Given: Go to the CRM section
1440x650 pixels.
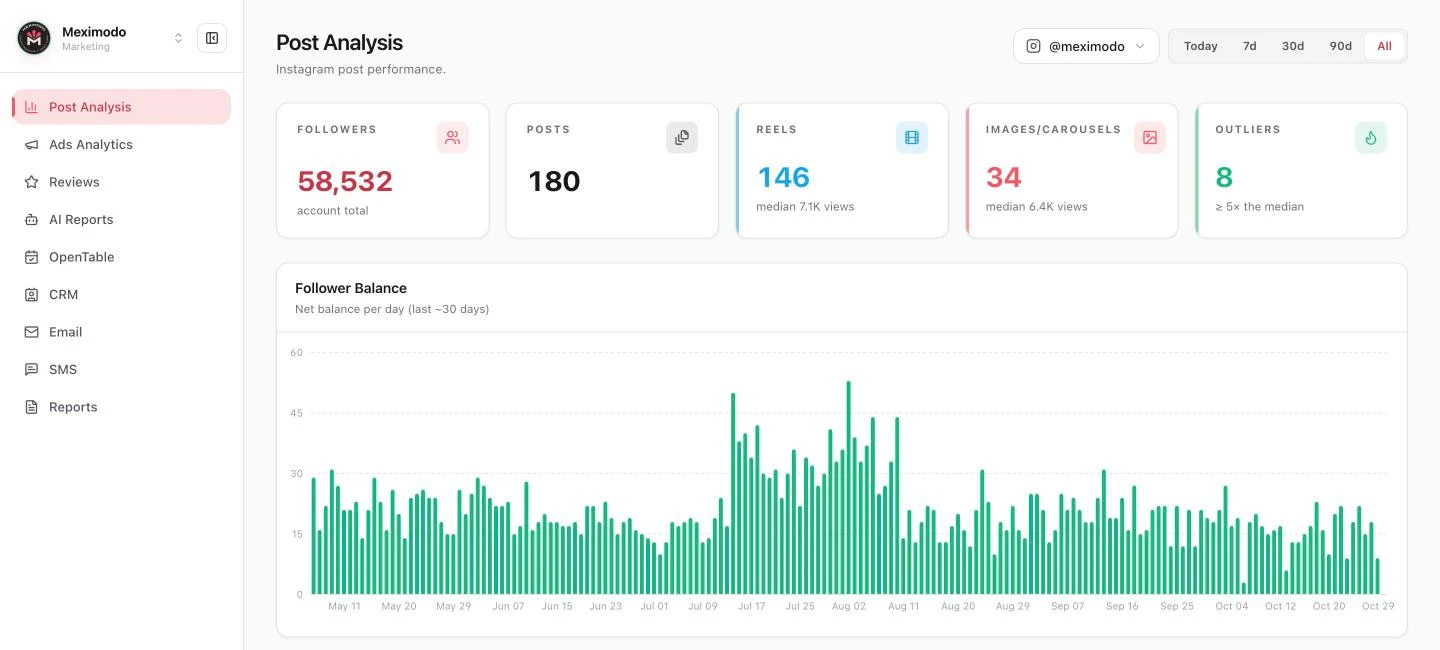Looking at the screenshot, I should click(121, 294).
